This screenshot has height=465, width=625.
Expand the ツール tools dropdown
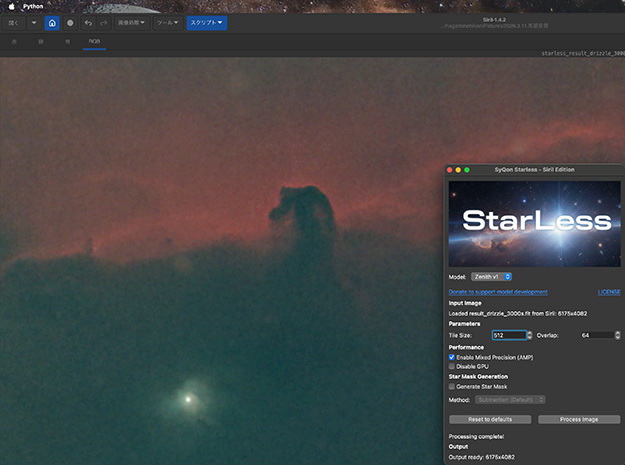[x=167, y=22]
